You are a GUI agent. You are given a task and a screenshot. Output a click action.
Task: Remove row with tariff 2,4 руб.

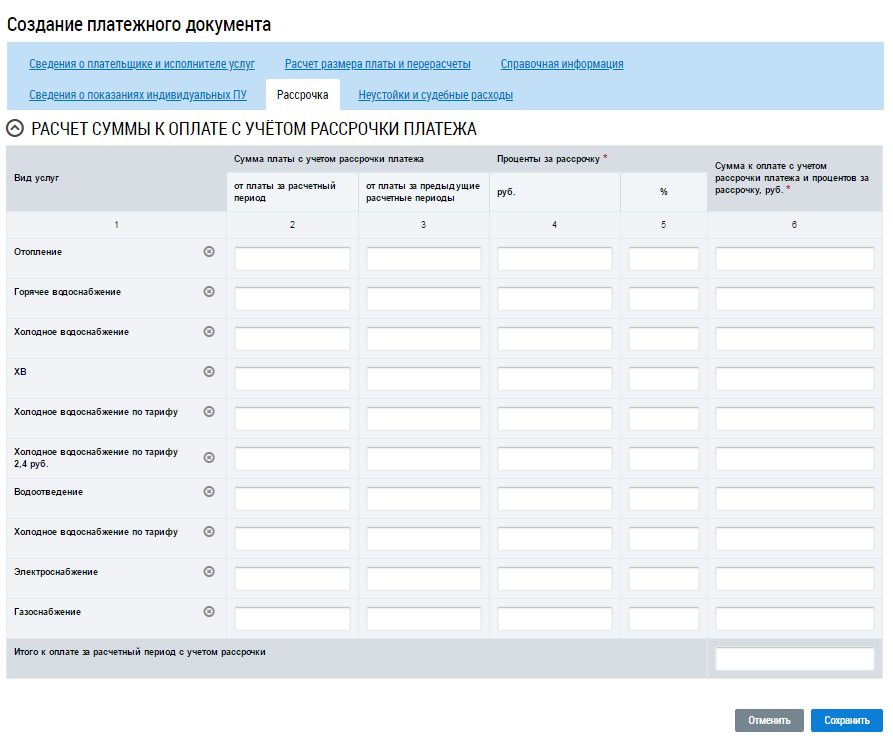pyautogui.click(x=209, y=458)
